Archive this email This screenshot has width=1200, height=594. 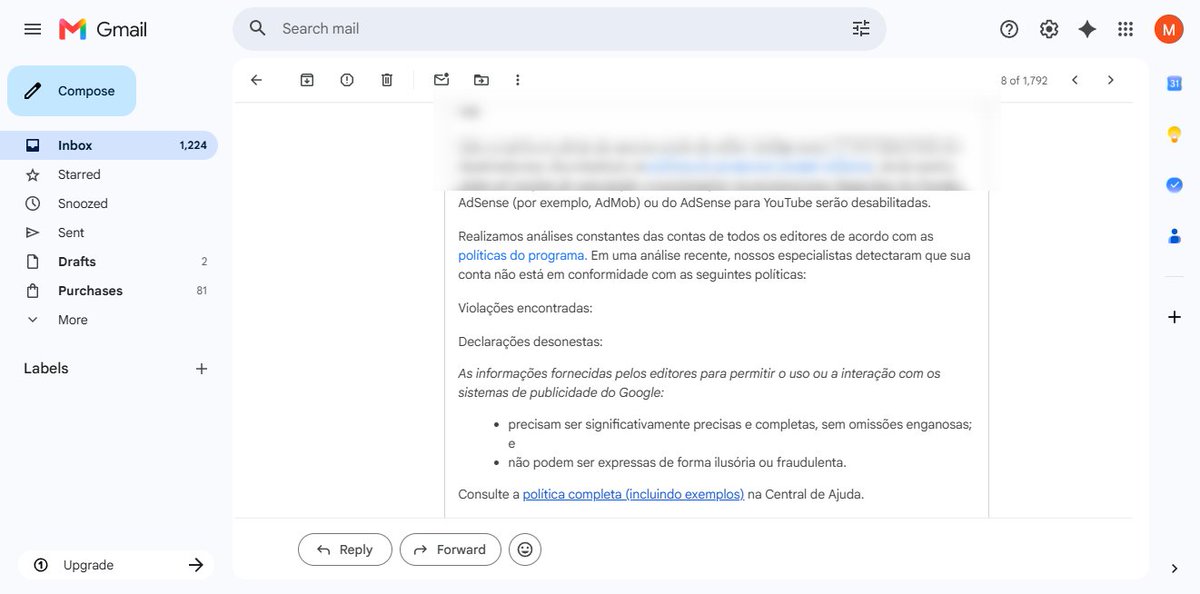tap(307, 80)
